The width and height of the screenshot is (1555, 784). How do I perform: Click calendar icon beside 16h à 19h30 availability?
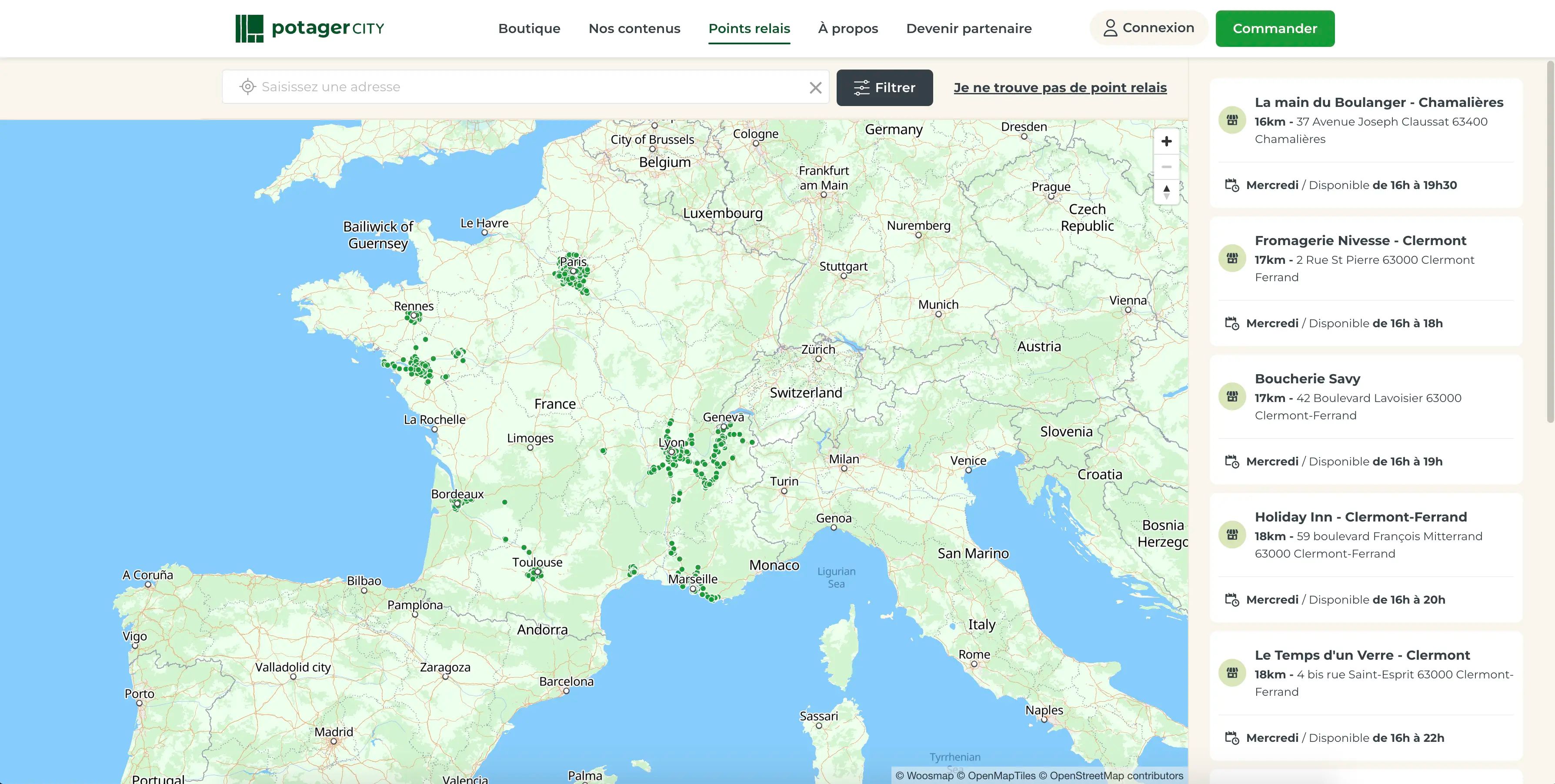coord(1232,185)
